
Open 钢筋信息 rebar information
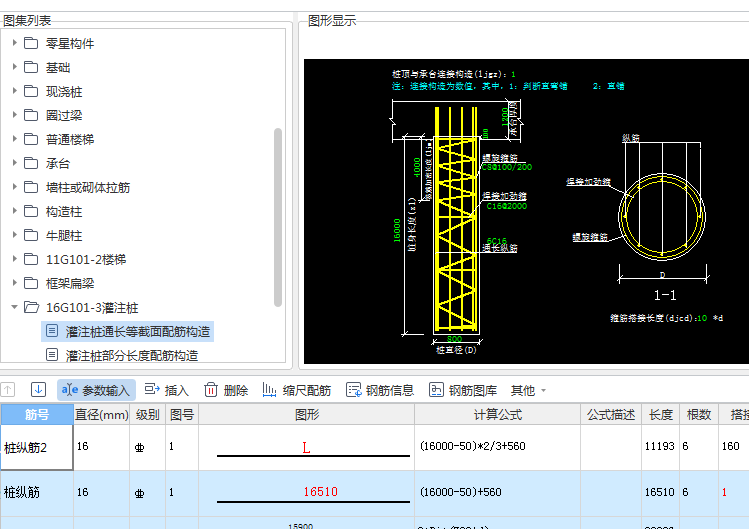click(x=380, y=390)
